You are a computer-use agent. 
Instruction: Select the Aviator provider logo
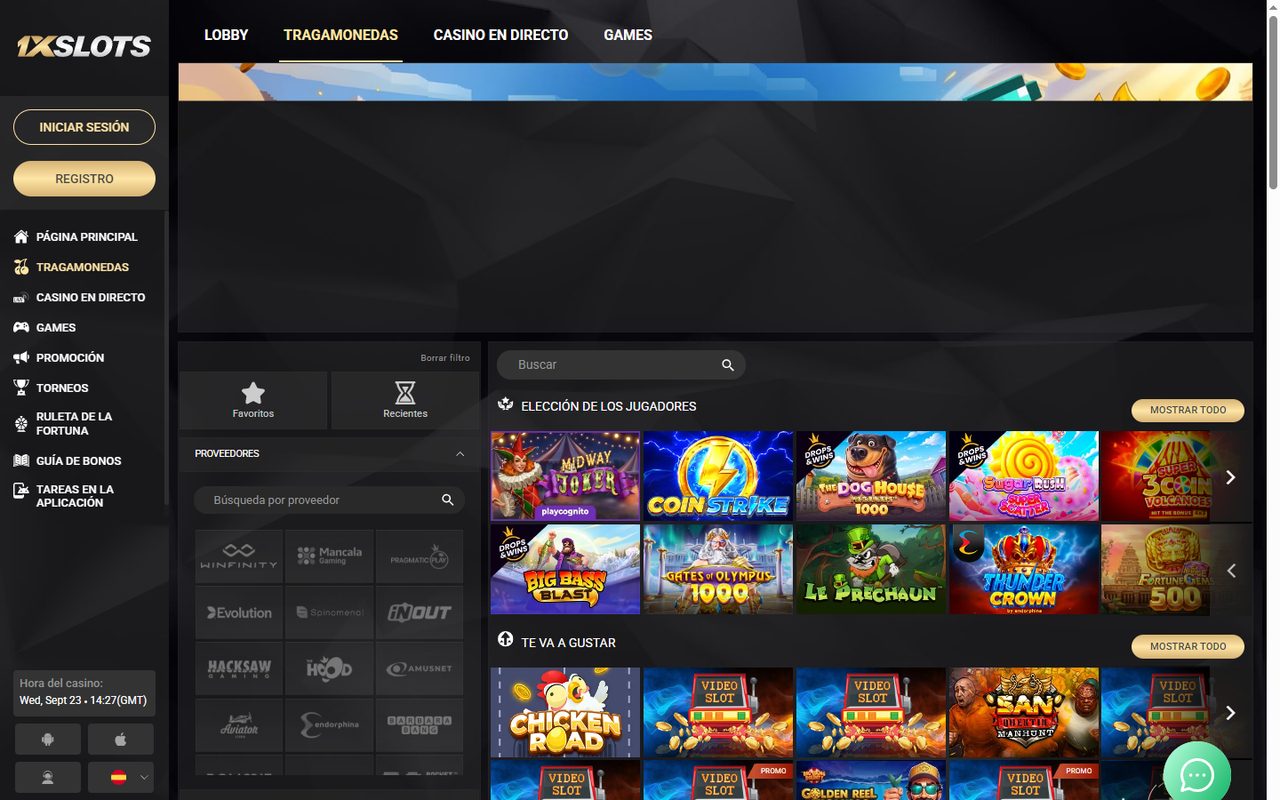click(238, 725)
